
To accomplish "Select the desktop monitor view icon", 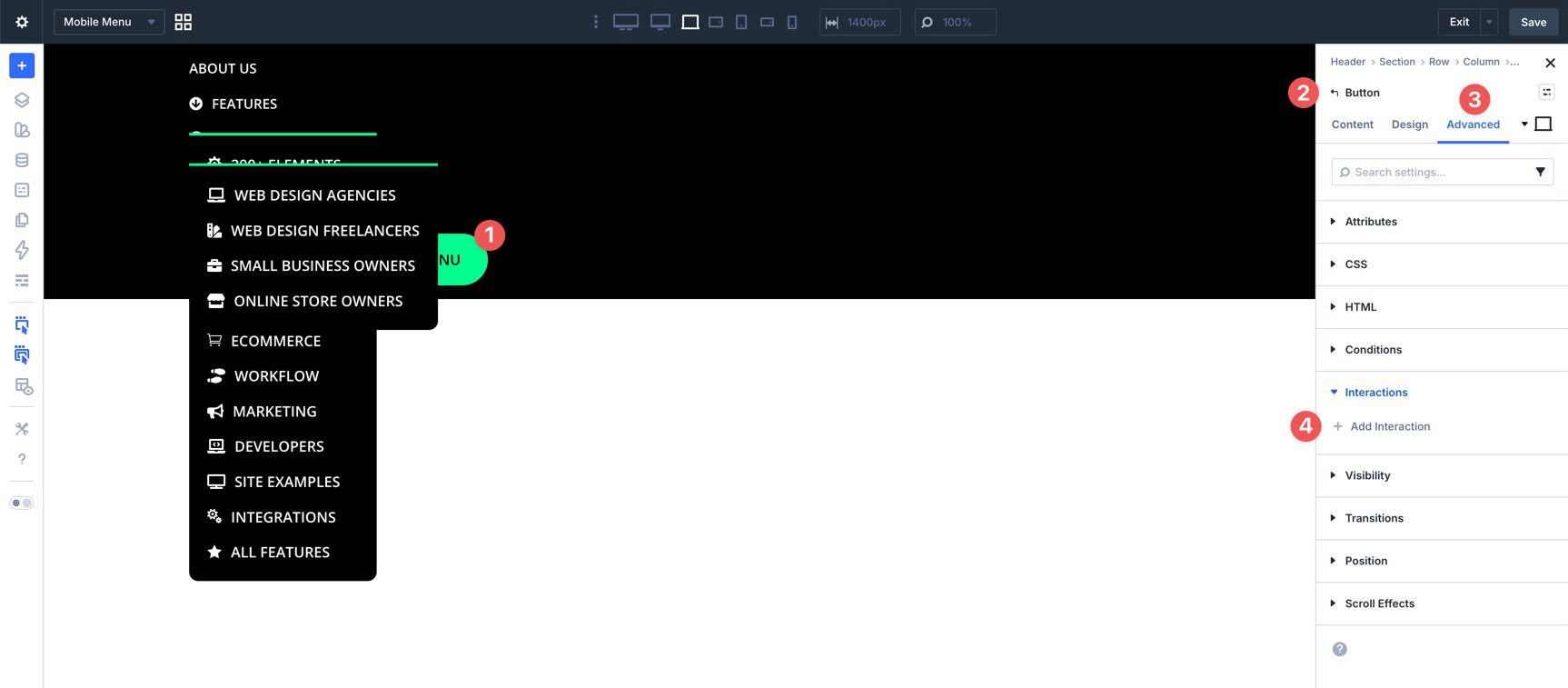I will click(660, 22).
